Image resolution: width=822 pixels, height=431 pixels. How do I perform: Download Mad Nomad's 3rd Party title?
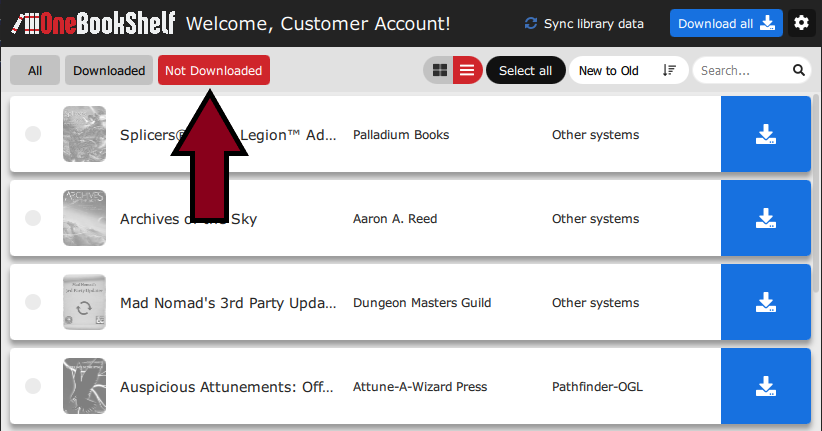[765, 303]
